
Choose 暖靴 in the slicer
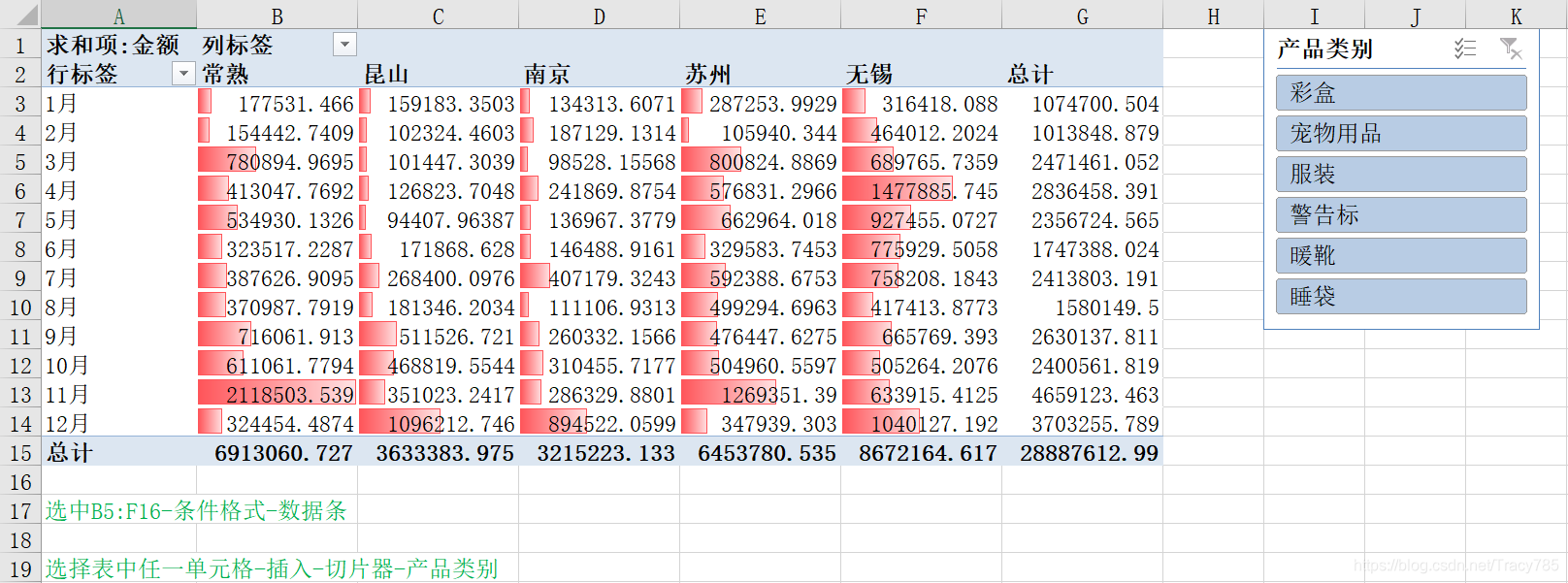click(x=1401, y=256)
